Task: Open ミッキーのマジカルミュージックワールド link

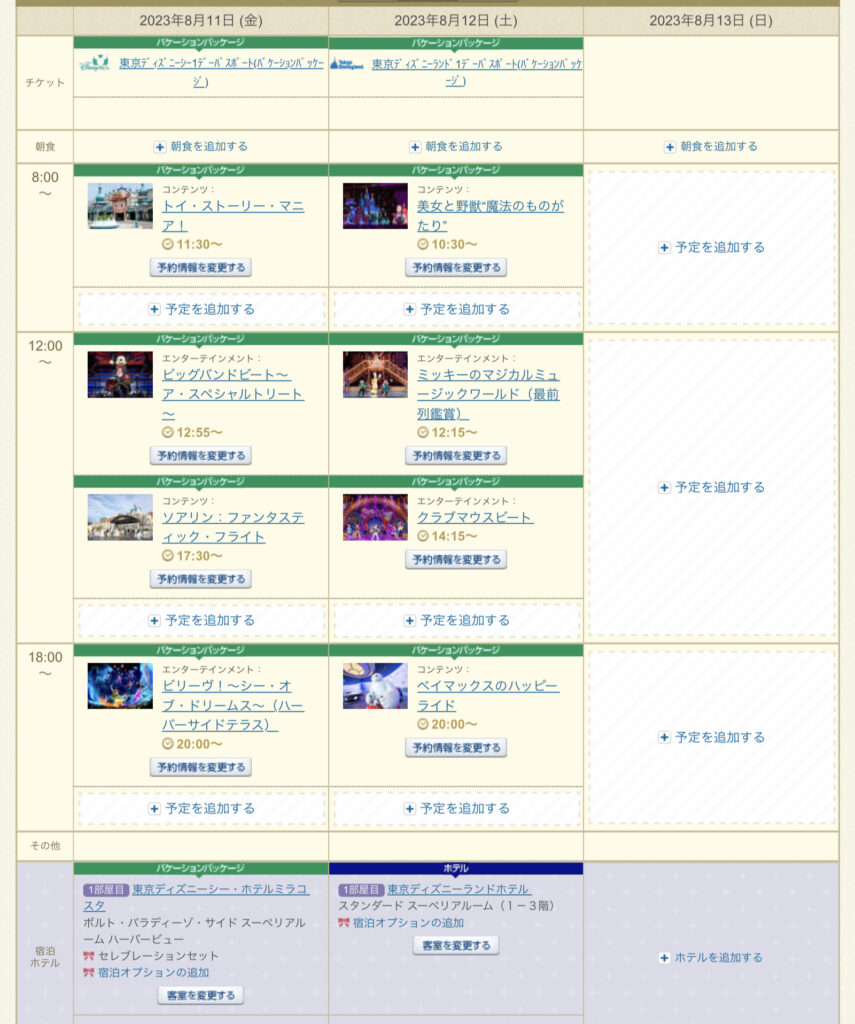Action: click(488, 394)
